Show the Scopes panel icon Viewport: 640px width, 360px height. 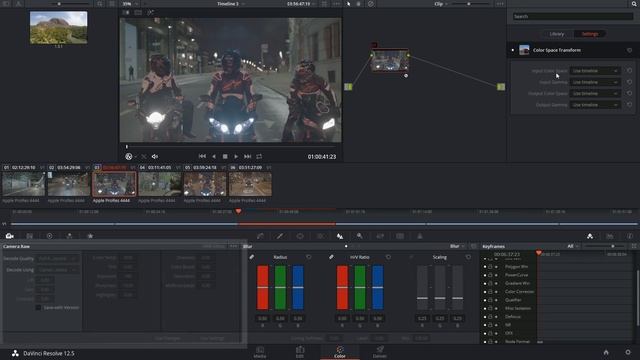pyautogui.click(x=610, y=236)
